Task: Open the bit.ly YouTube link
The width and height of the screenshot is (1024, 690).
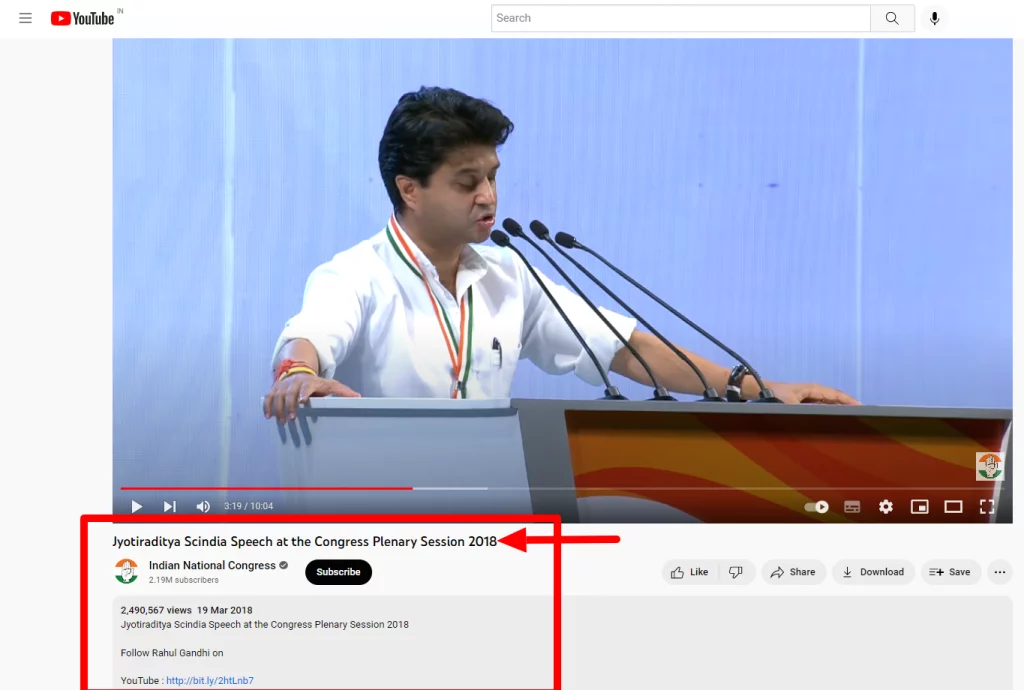Action: point(210,681)
